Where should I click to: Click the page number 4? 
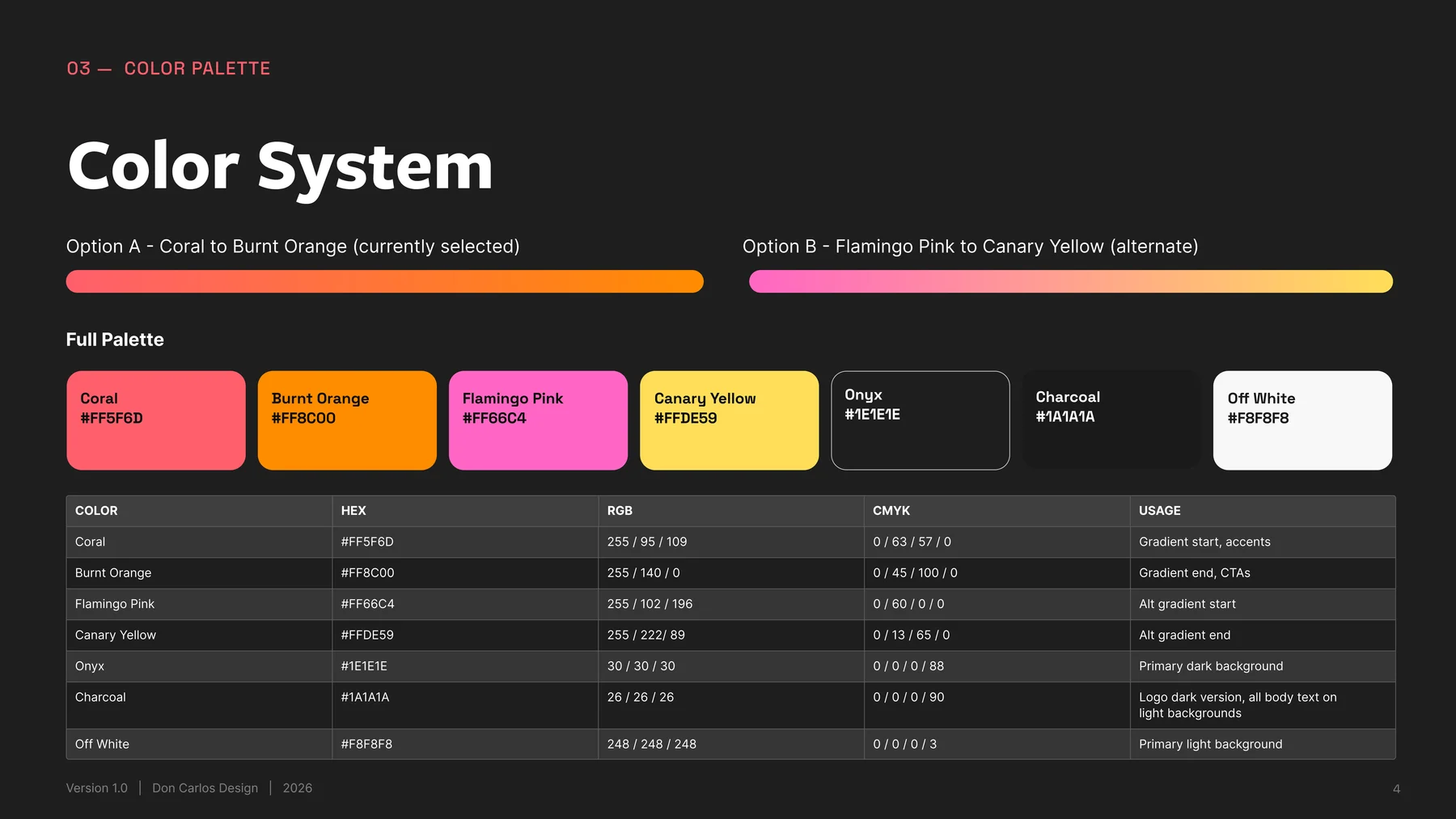click(1396, 789)
